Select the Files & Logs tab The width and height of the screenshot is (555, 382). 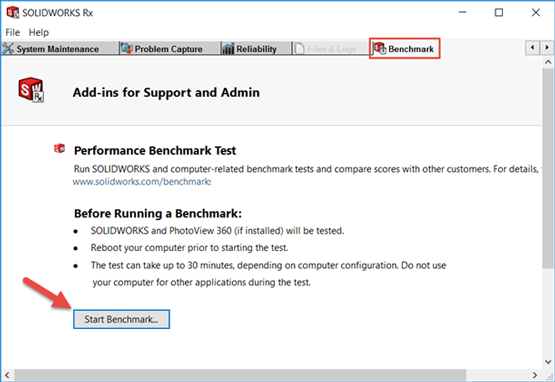[x=331, y=49]
